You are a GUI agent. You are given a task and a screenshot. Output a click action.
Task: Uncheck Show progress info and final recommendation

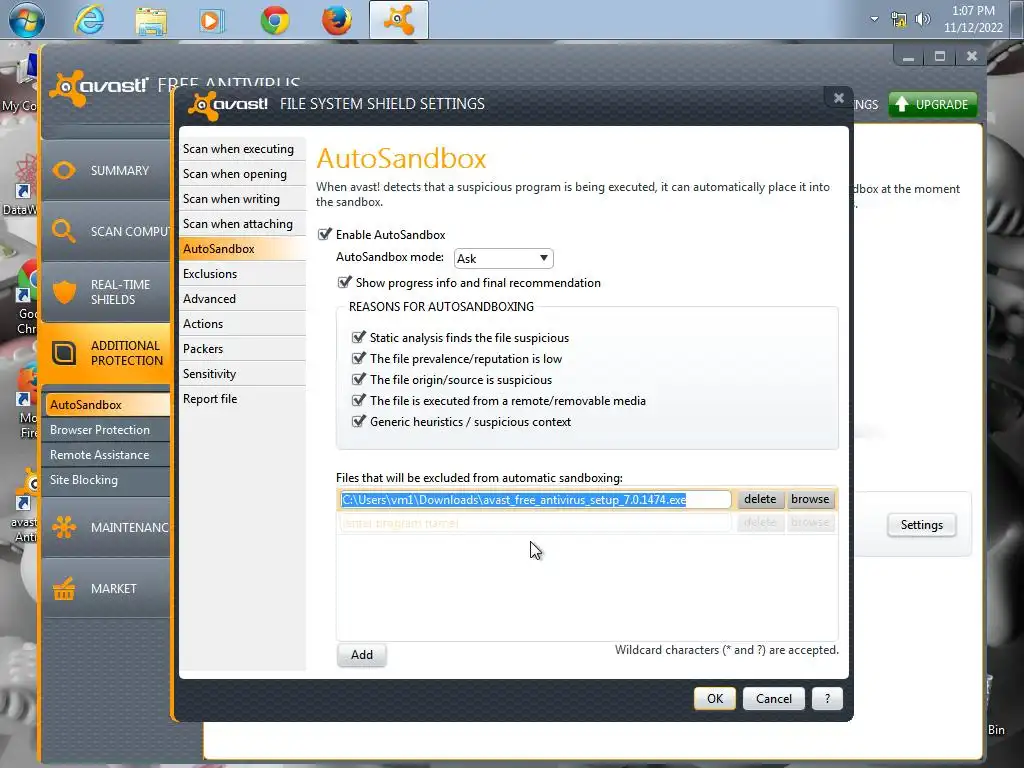(344, 282)
